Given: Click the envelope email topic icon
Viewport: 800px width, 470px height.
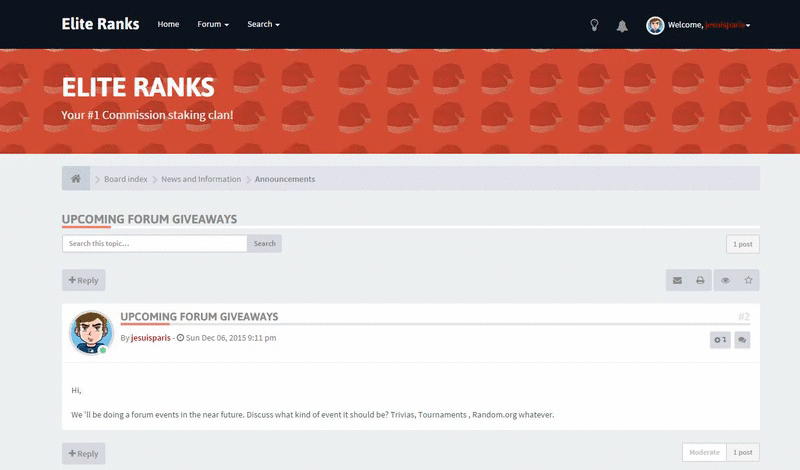Looking at the screenshot, I should 677,280.
